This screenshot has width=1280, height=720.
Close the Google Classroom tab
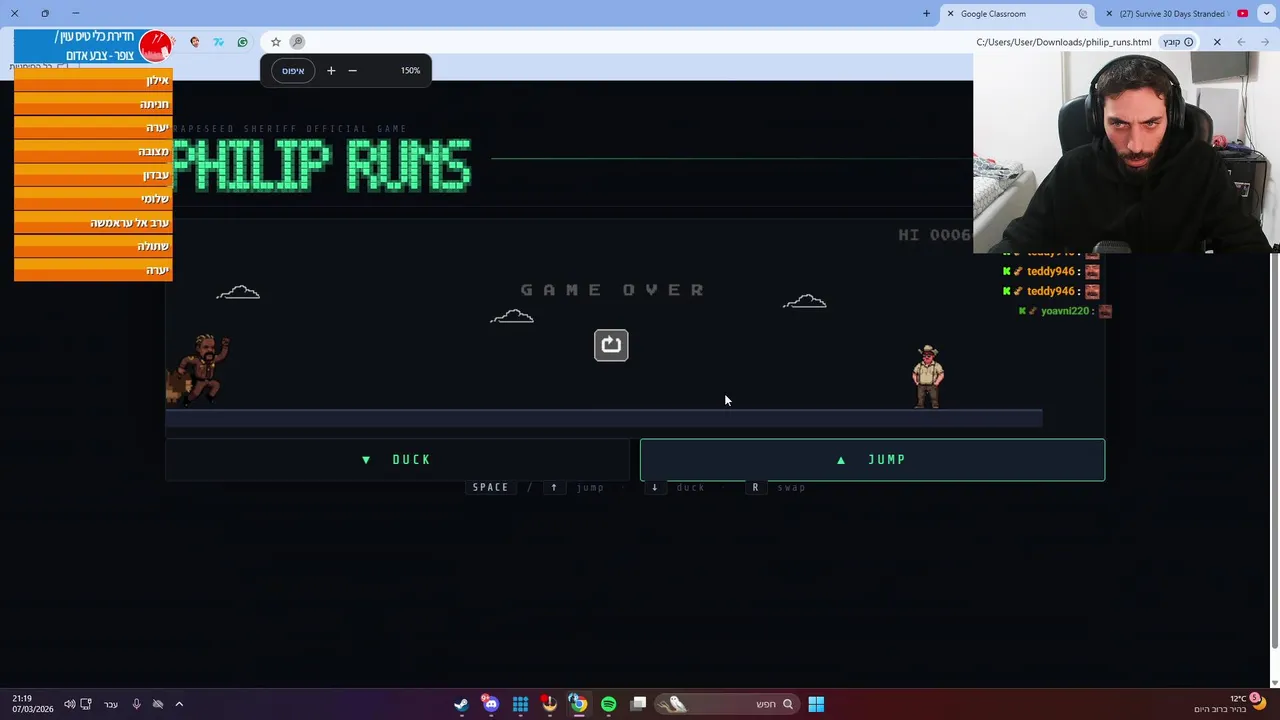coord(950,14)
